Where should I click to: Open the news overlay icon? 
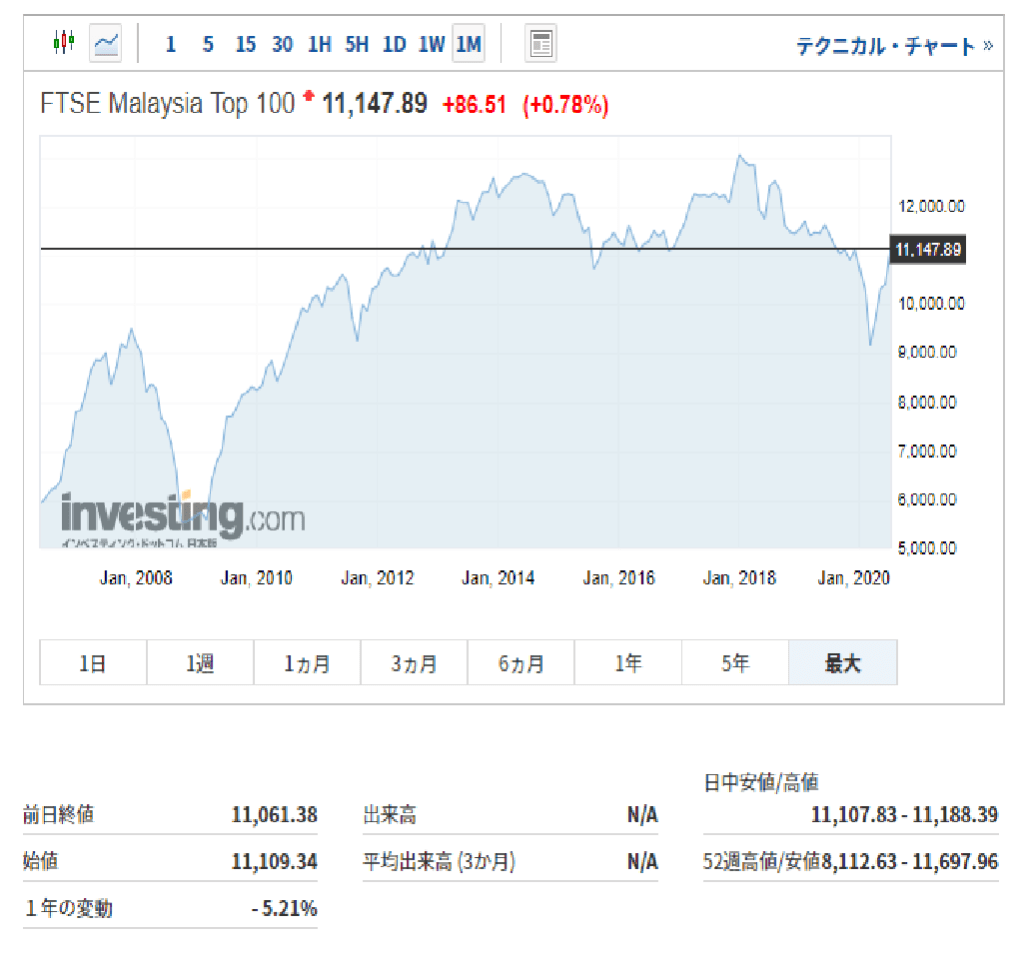pyautogui.click(x=541, y=44)
